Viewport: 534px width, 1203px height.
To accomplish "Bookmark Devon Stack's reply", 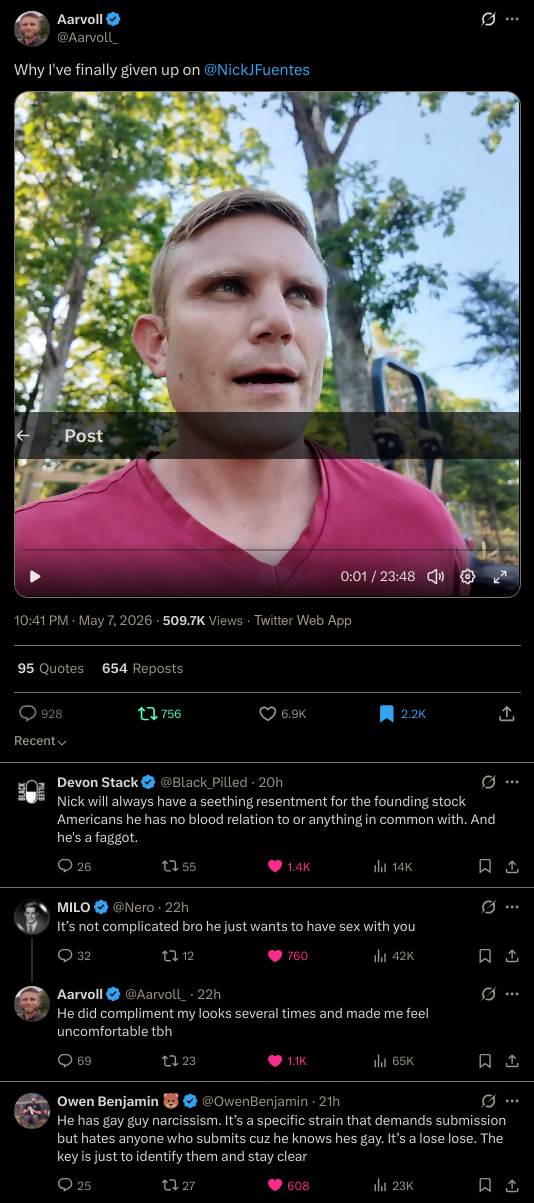I will click(485, 866).
